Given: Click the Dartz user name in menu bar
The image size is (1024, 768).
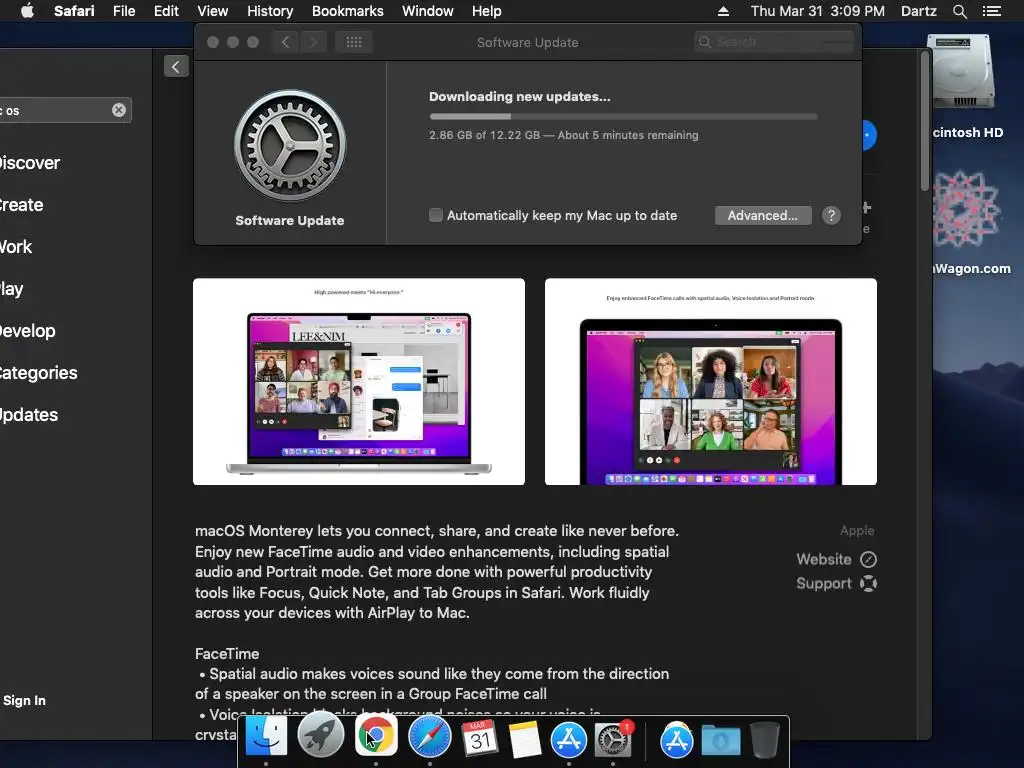Looking at the screenshot, I should pyautogui.click(x=918, y=11).
